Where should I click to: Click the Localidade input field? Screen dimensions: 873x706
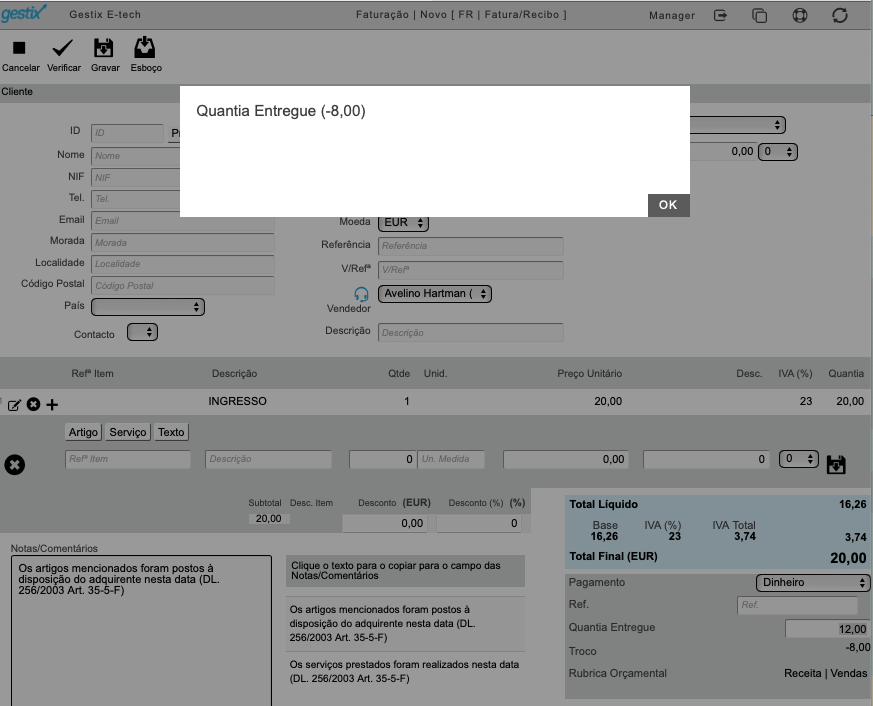pos(183,264)
